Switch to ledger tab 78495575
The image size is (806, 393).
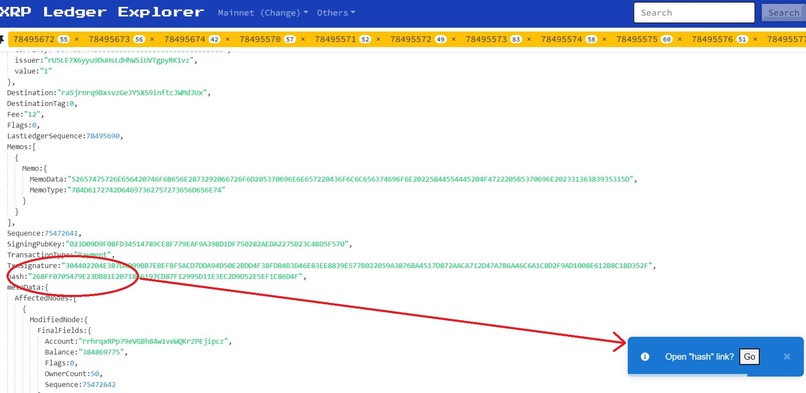(x=637, y=39)
